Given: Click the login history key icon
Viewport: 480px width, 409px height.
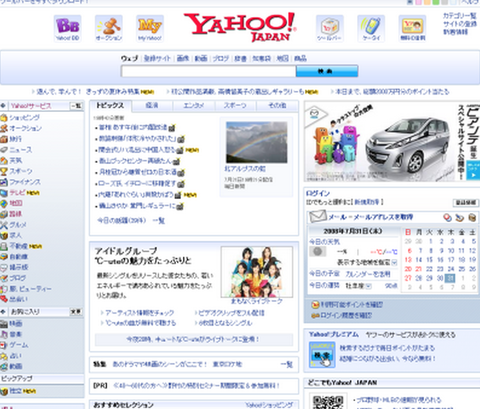Looking at the screenshot, I should [315, 315].
